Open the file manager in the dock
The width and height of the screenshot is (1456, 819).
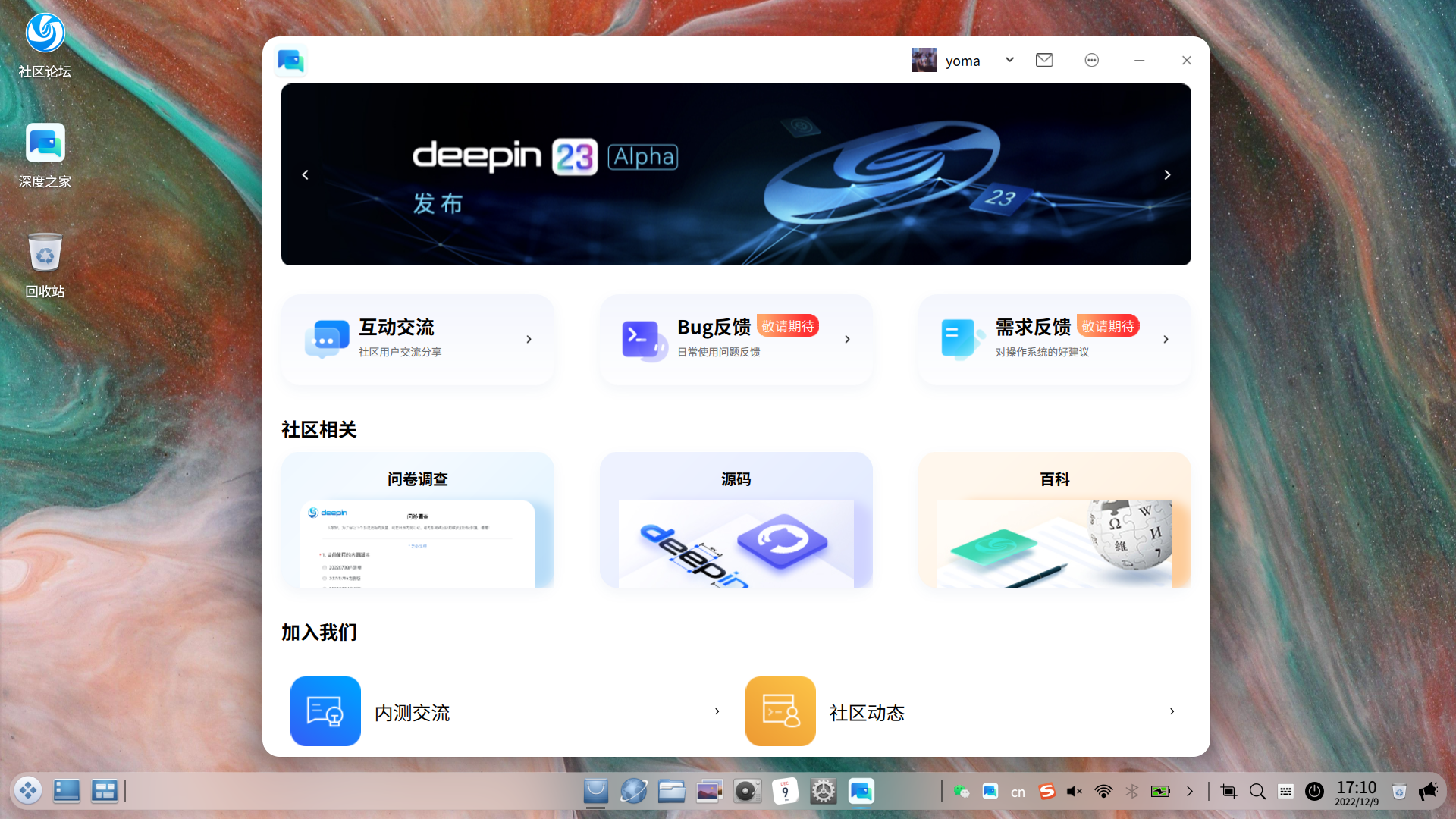point(671,792)
